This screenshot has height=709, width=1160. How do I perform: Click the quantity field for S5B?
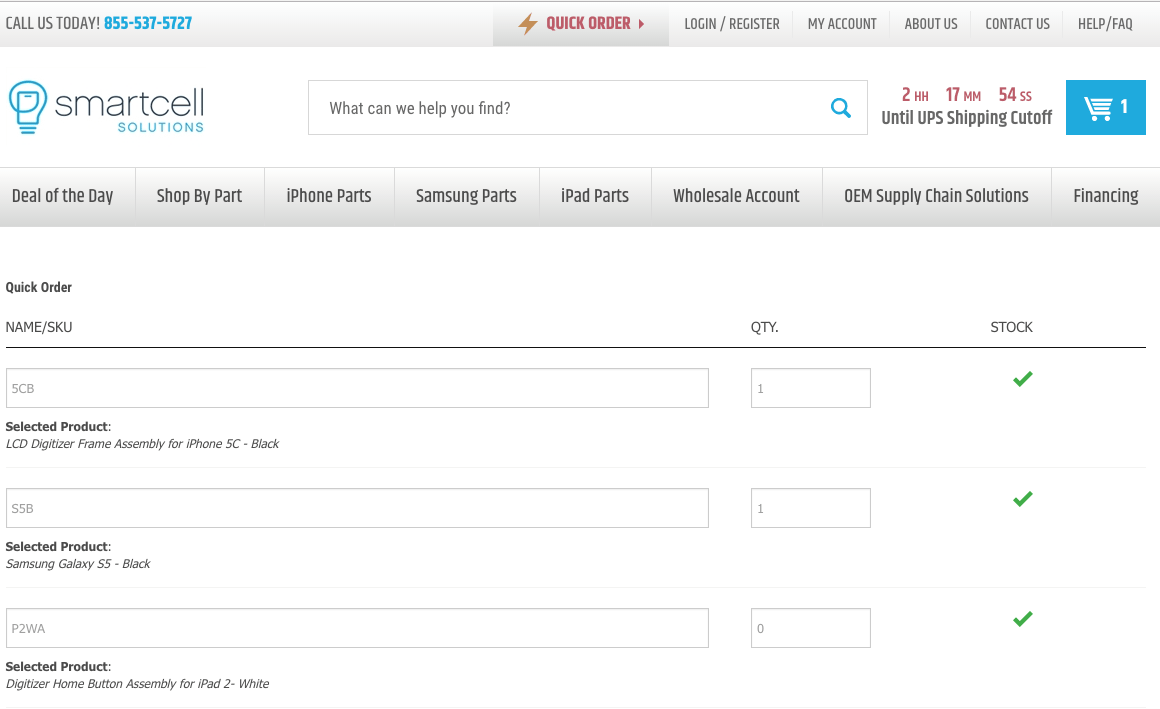[811, 508]
